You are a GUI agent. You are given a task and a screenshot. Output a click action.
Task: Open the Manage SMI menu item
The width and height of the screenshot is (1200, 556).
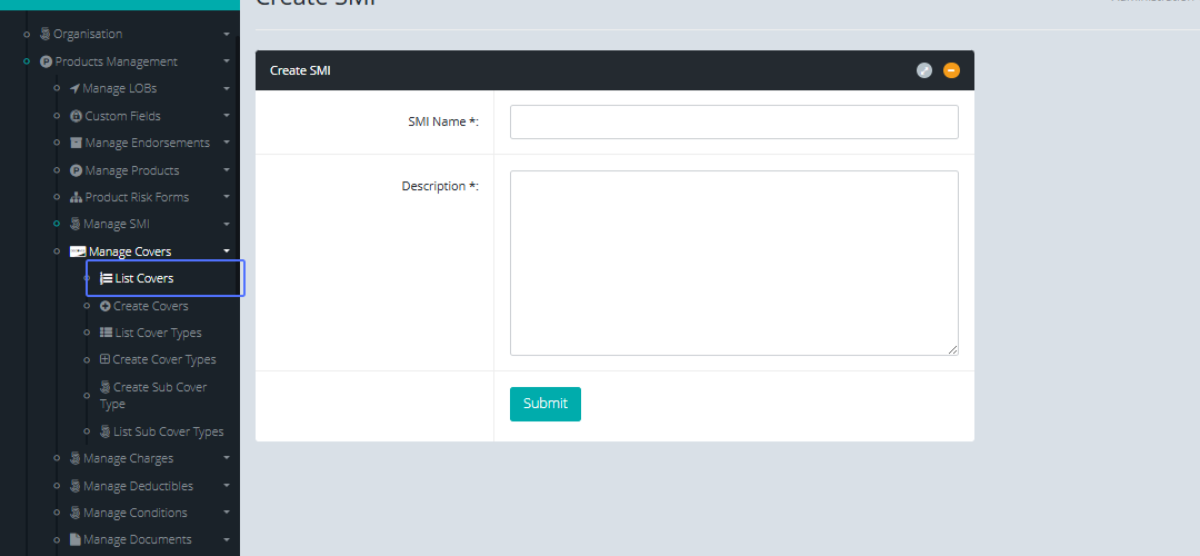[116, 225]
